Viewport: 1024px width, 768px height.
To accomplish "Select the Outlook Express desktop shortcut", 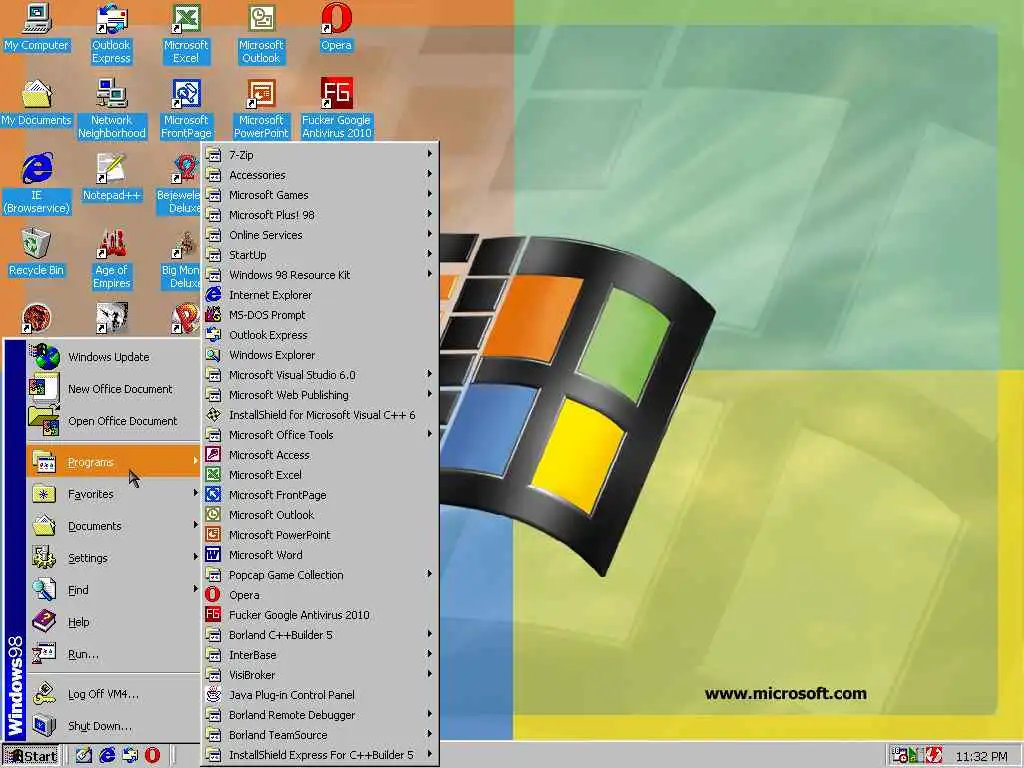I will click(111, 34).
